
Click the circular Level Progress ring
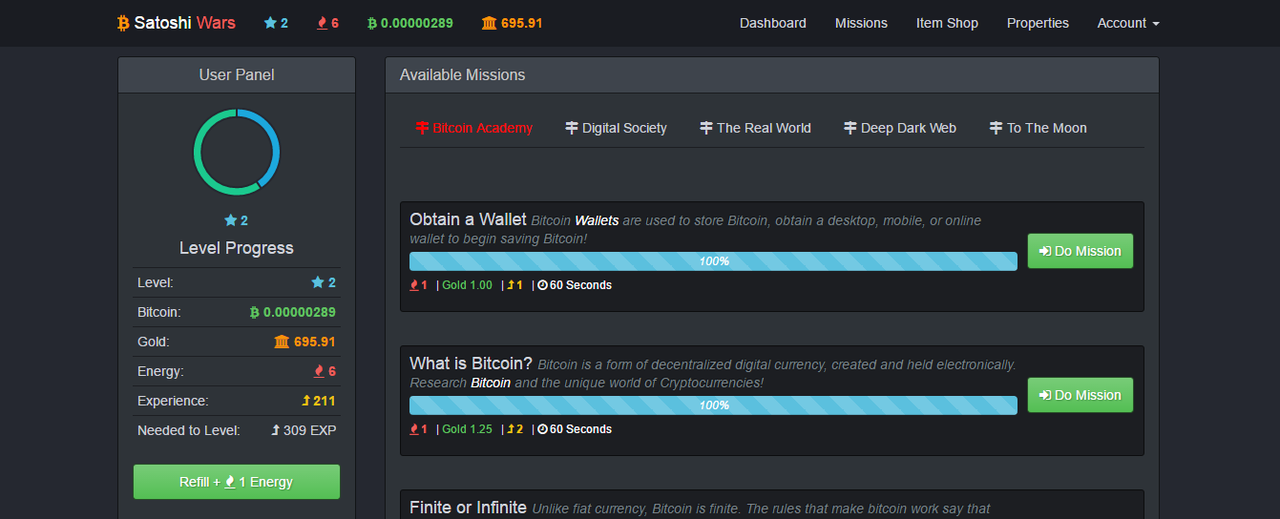point(236,153)
